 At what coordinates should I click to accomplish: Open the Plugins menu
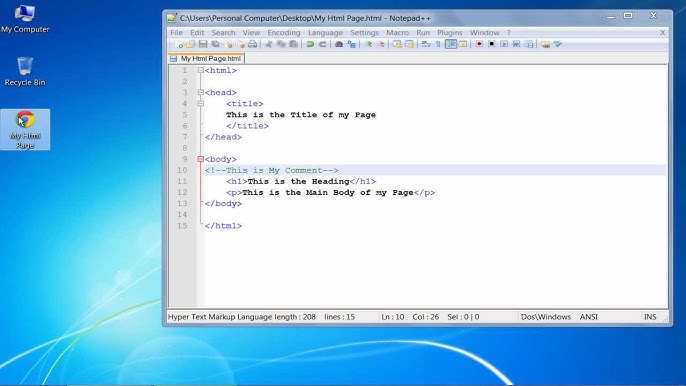point(450,33)
